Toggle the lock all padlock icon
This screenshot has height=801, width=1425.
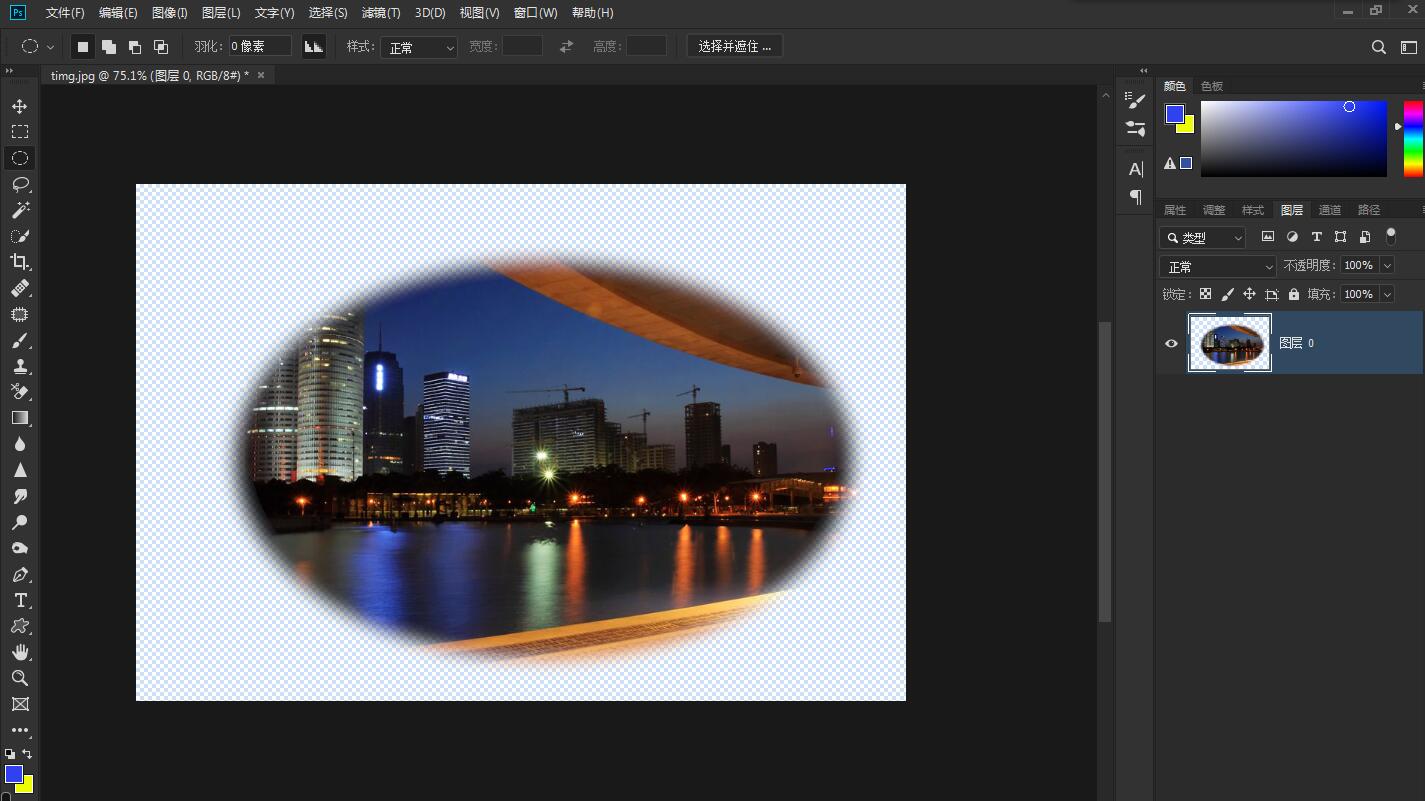[x=1294, y=294]
